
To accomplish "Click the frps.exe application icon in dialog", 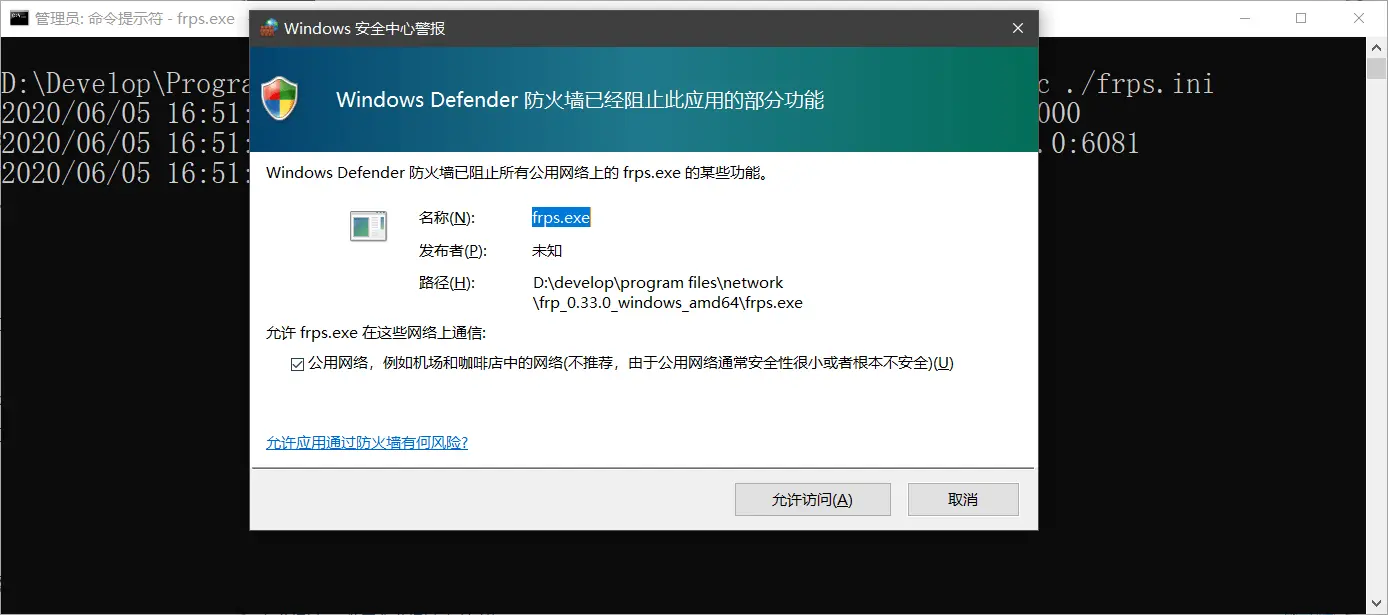I will click(x=368, y=226).
